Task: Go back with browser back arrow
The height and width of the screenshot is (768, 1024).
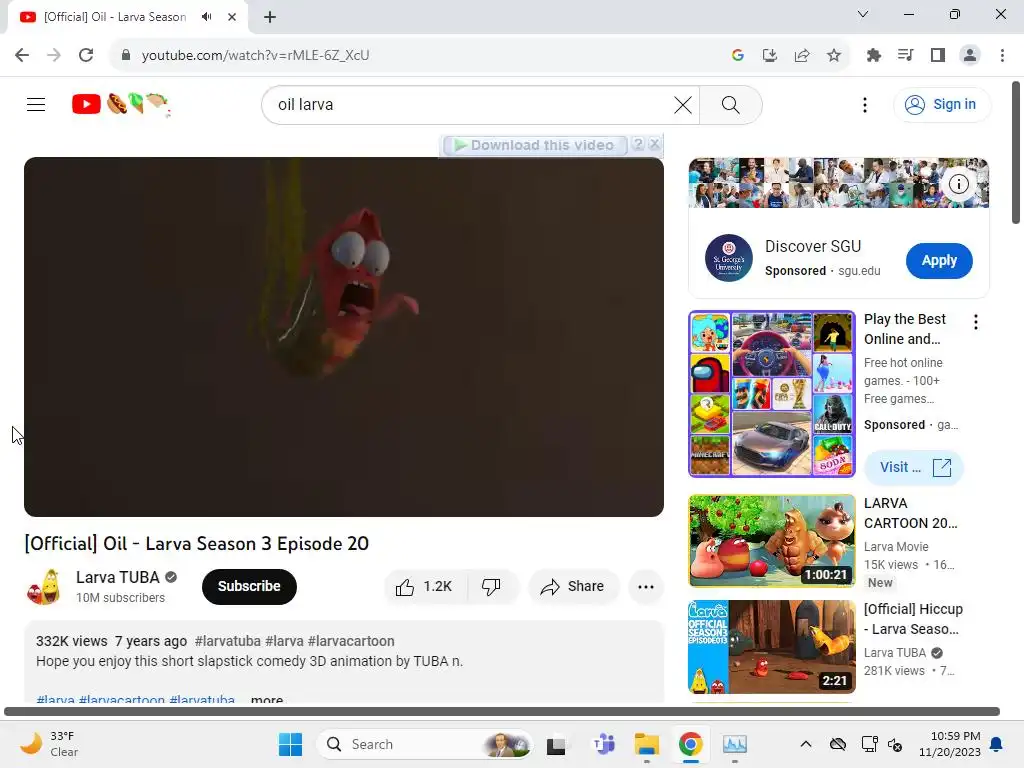Action: point(22,56)
